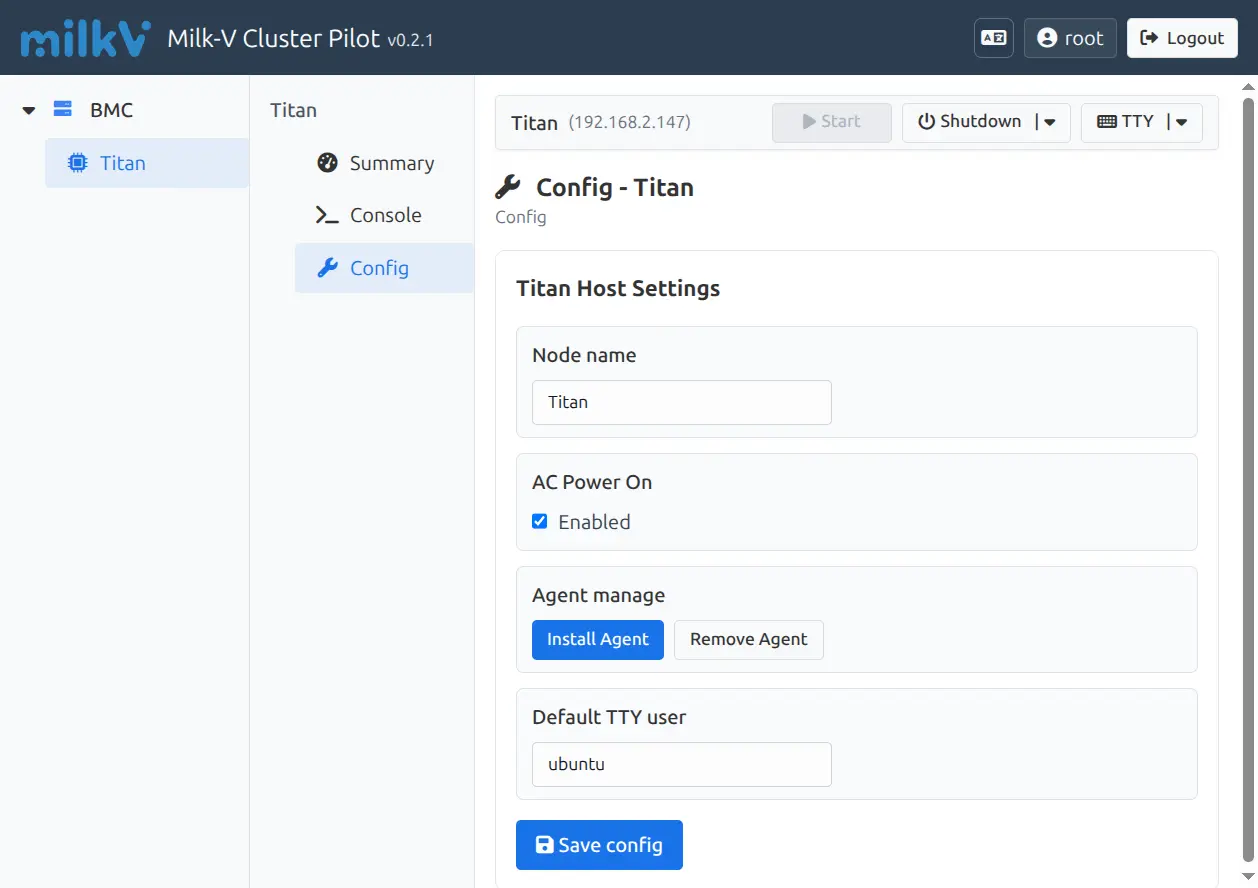The image size is (1258, 888).
Task: Open the Shutdown dropdown arrow
Action: [1050, 122]
